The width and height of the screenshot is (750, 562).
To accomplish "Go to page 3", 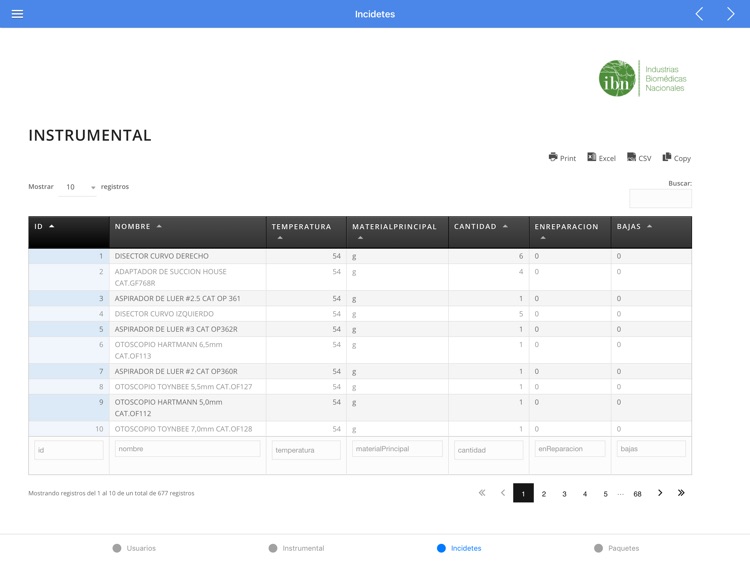I will pyautogui.click(x=564, y=494).
